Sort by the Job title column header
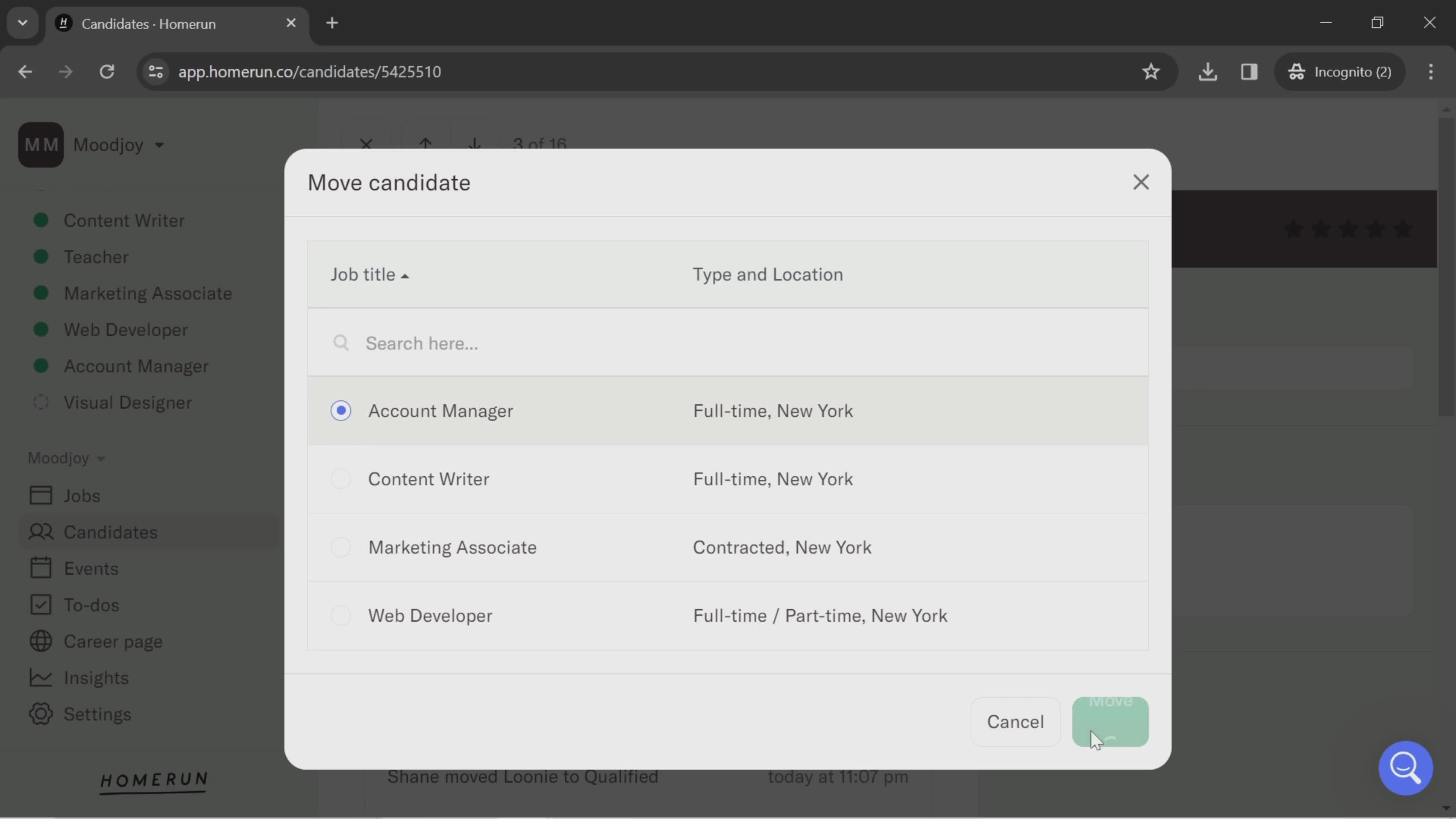This screenshot has width=1456, height=819. click(x=370, y=275)
